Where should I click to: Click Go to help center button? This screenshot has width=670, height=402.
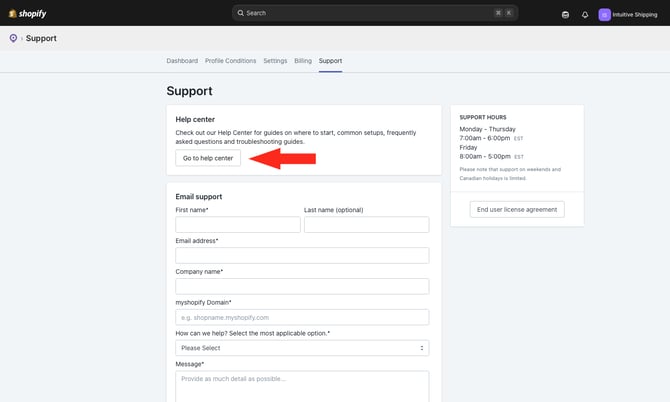(x=208, y=158)
